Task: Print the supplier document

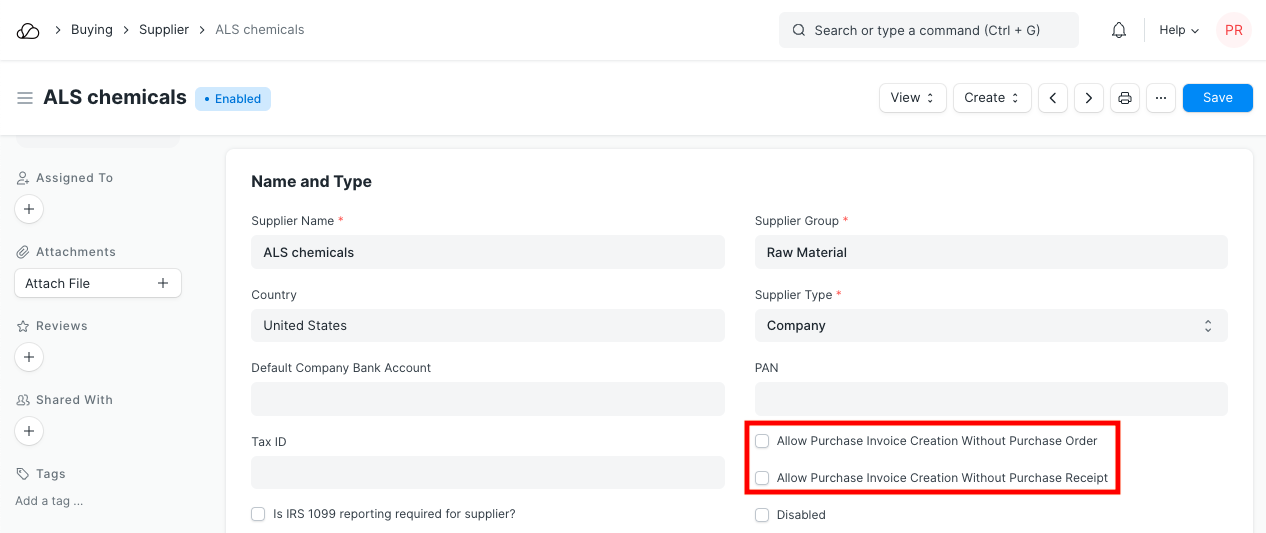Action: (1125, 98)
